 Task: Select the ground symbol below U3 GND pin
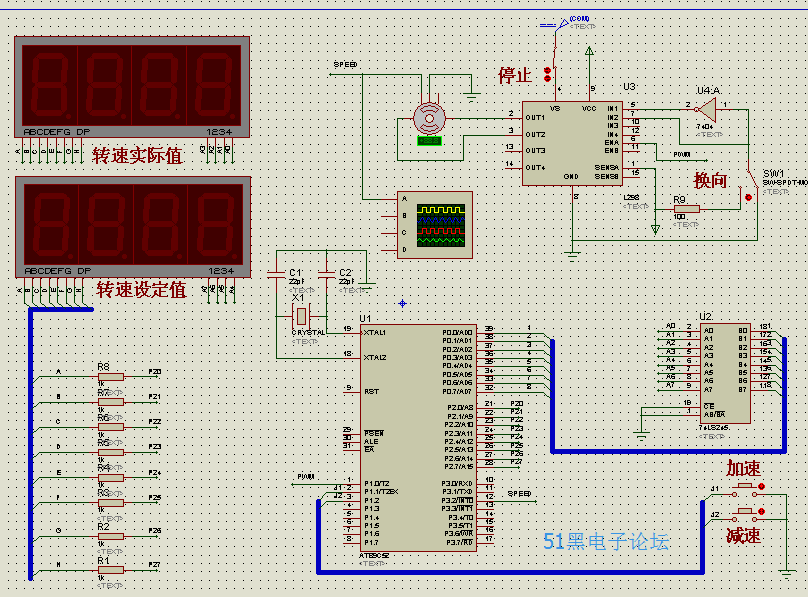[572, 255]
